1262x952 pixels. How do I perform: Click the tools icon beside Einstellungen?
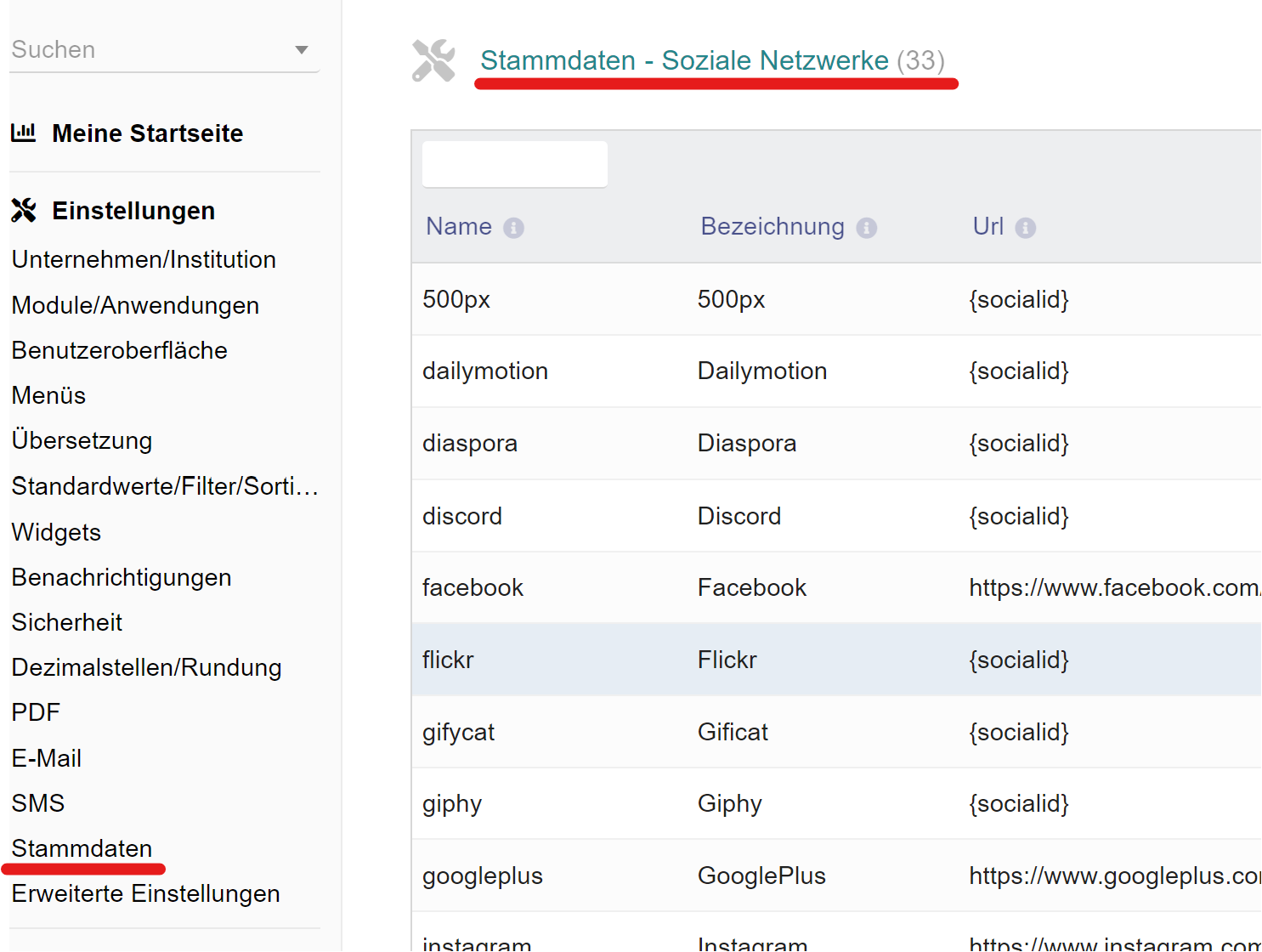24,210
